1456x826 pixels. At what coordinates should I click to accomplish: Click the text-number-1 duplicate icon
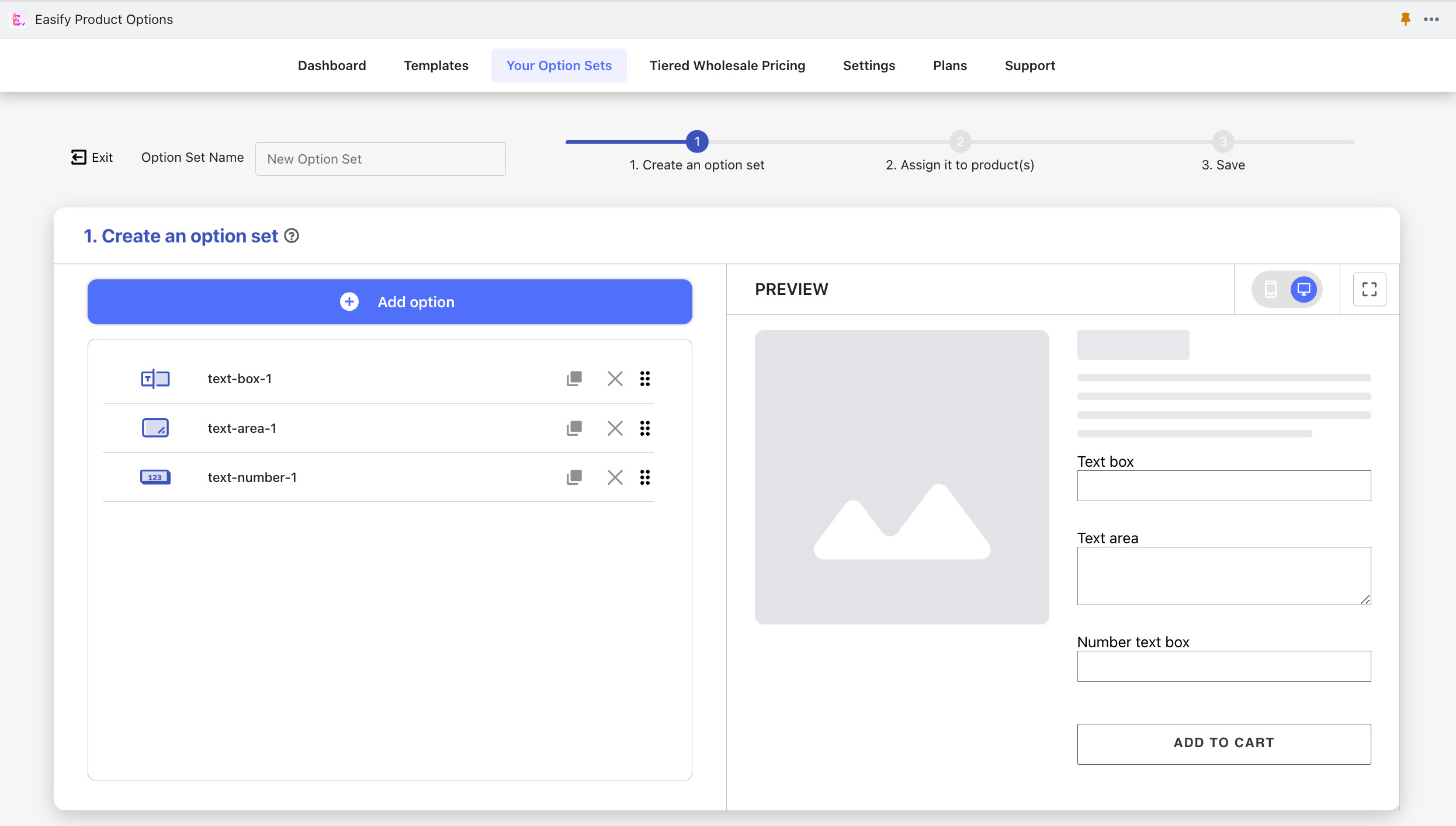[573, 477]
